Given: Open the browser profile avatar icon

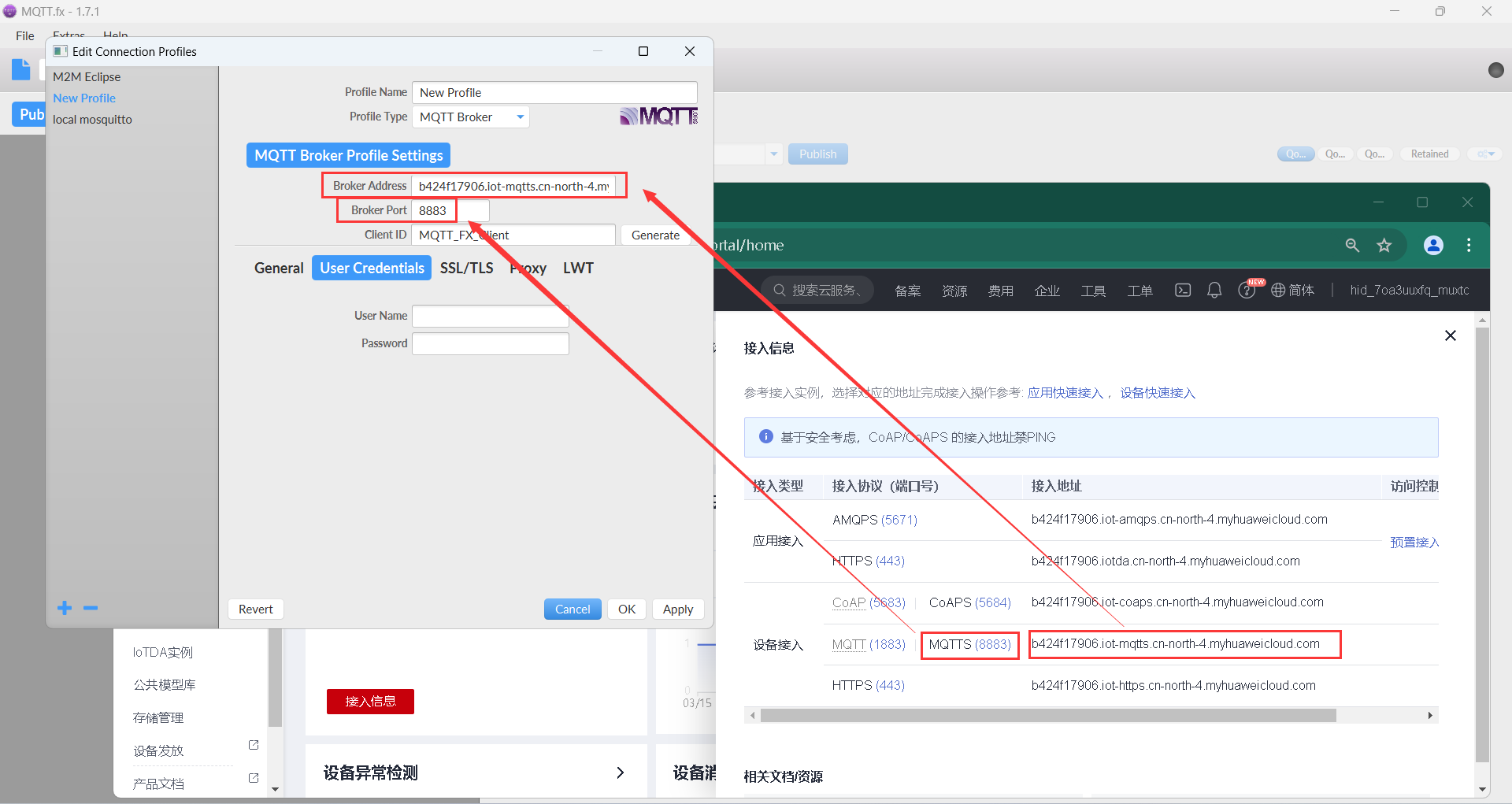Looking at the screenshot, I should coord(1433,245).
